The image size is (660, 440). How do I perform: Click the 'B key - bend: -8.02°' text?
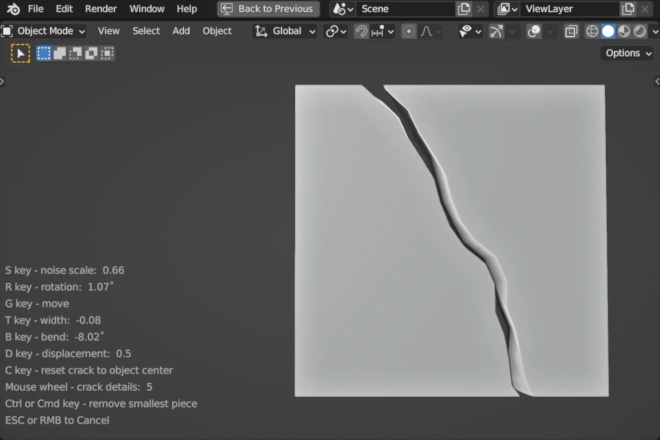(54, 337)
